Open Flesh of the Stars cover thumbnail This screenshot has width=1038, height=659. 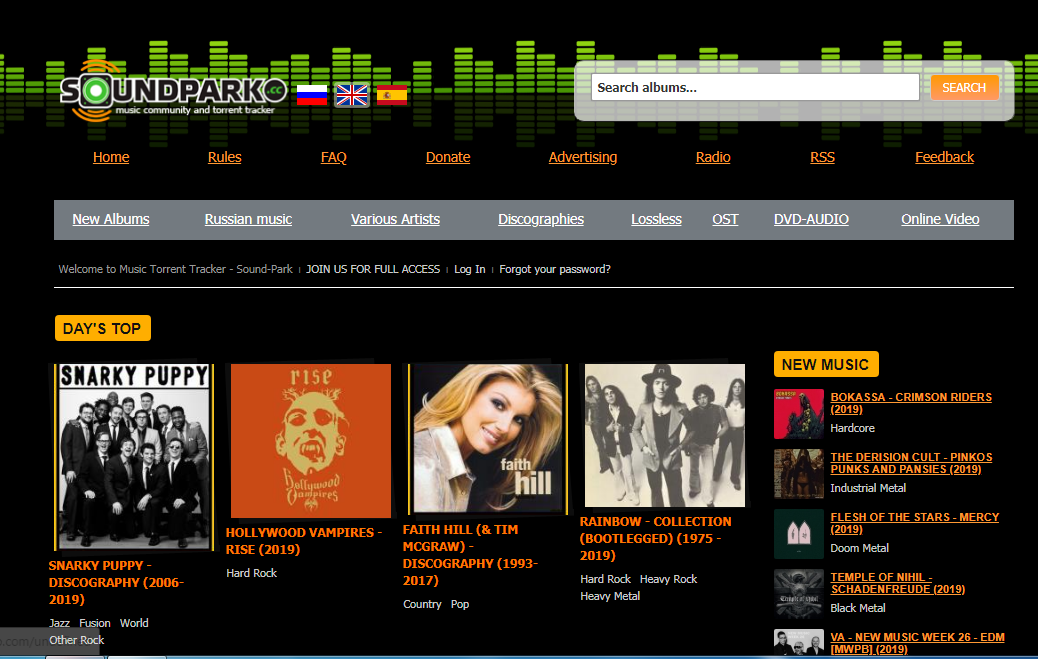tap(799, 534)
